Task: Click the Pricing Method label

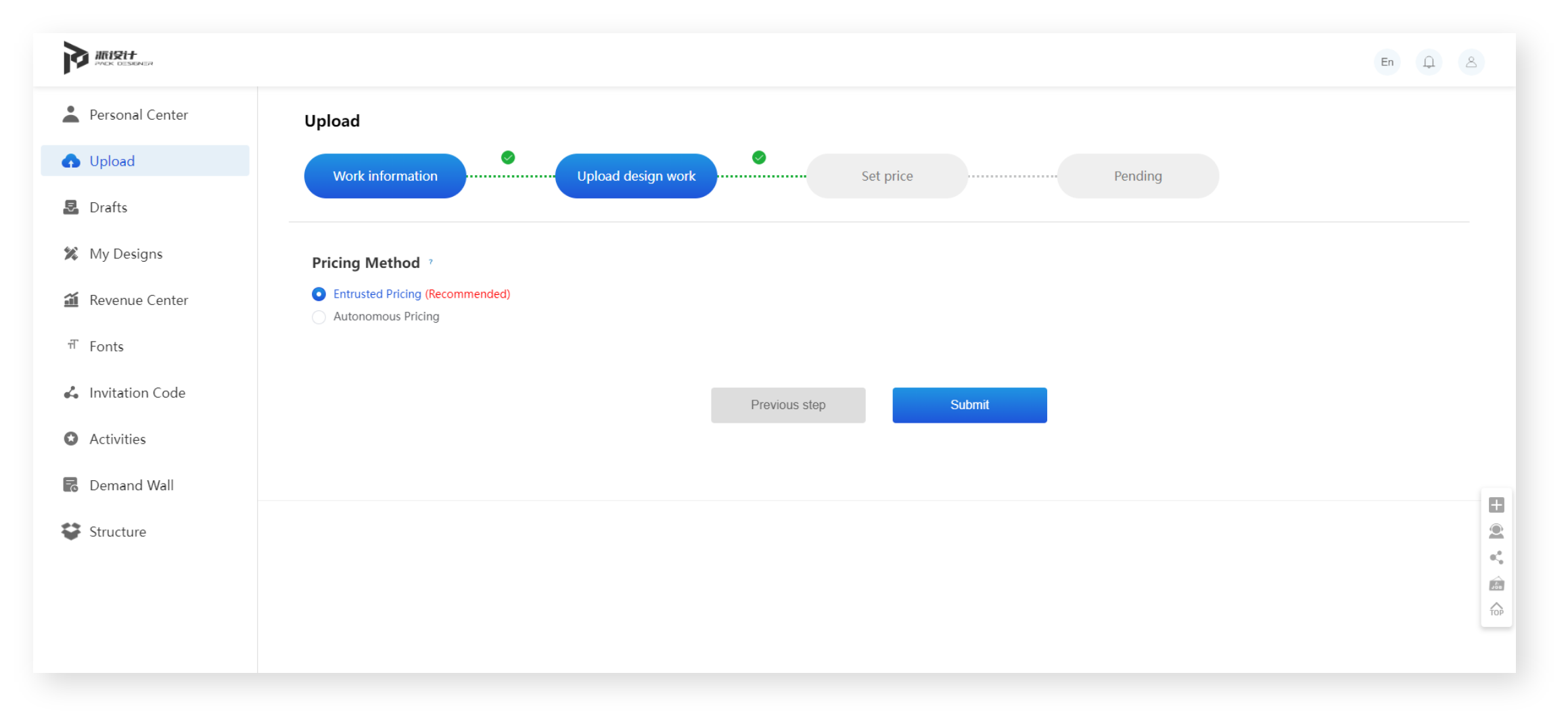Action: pos(366,262)
